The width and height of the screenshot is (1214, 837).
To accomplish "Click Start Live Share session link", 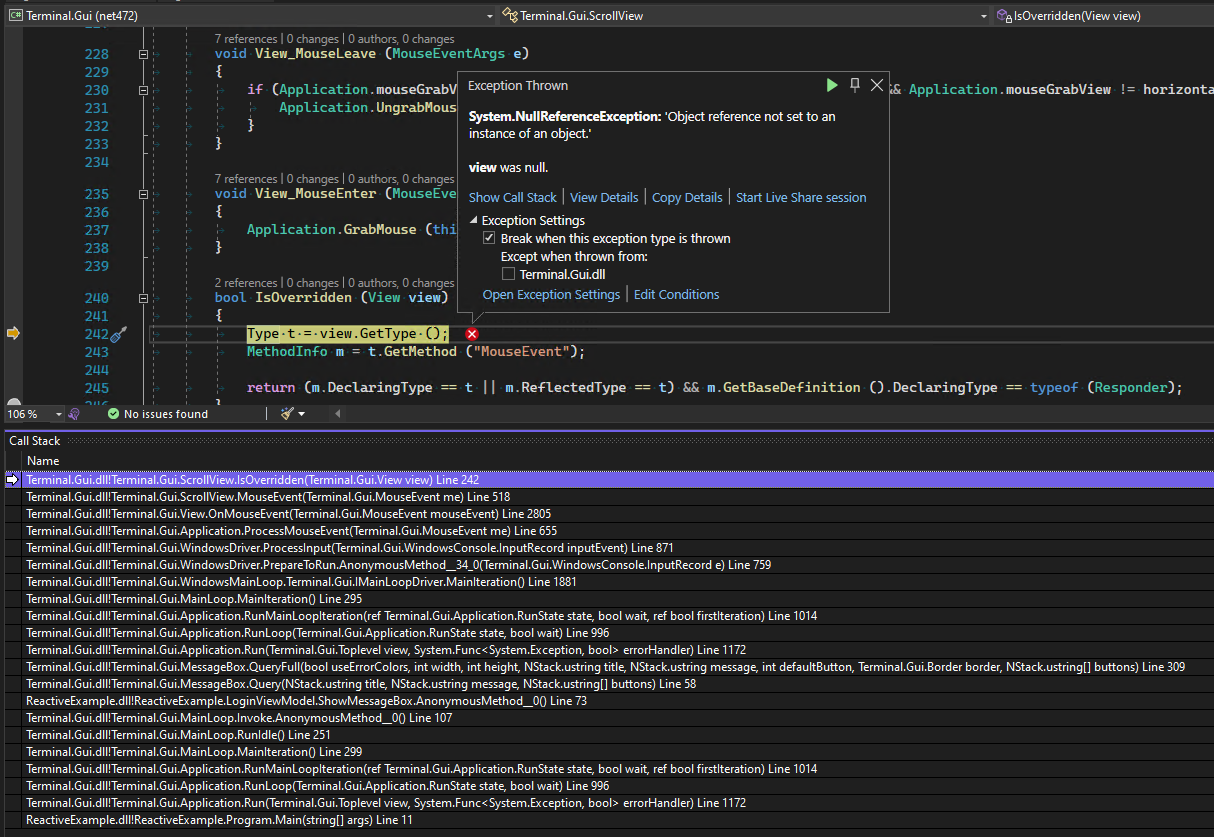I will 801,198.
